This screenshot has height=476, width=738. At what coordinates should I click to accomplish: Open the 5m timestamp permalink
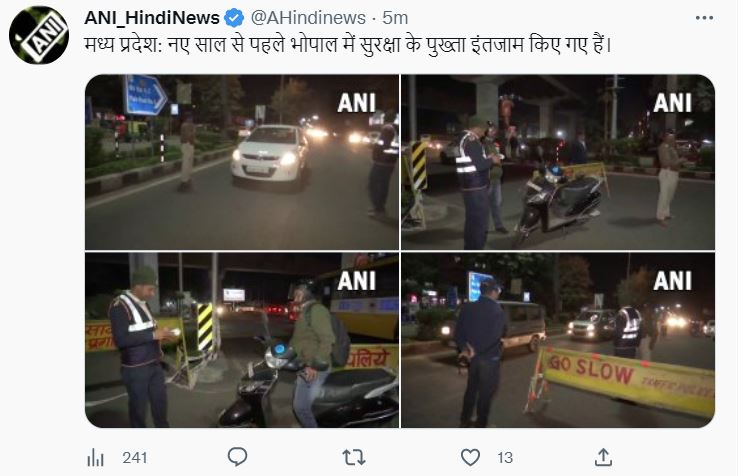point(394,18)
